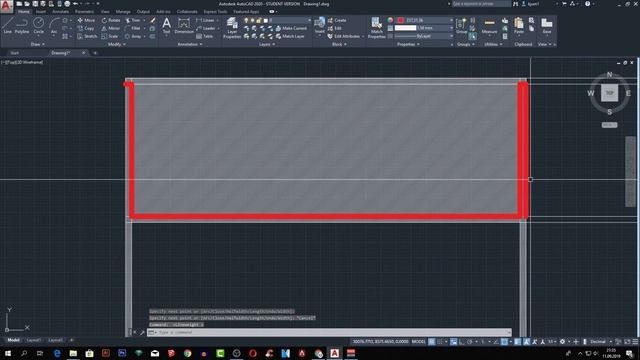Toggle MODEL space button in status bar
640x360 pixels.
(419, 342)
